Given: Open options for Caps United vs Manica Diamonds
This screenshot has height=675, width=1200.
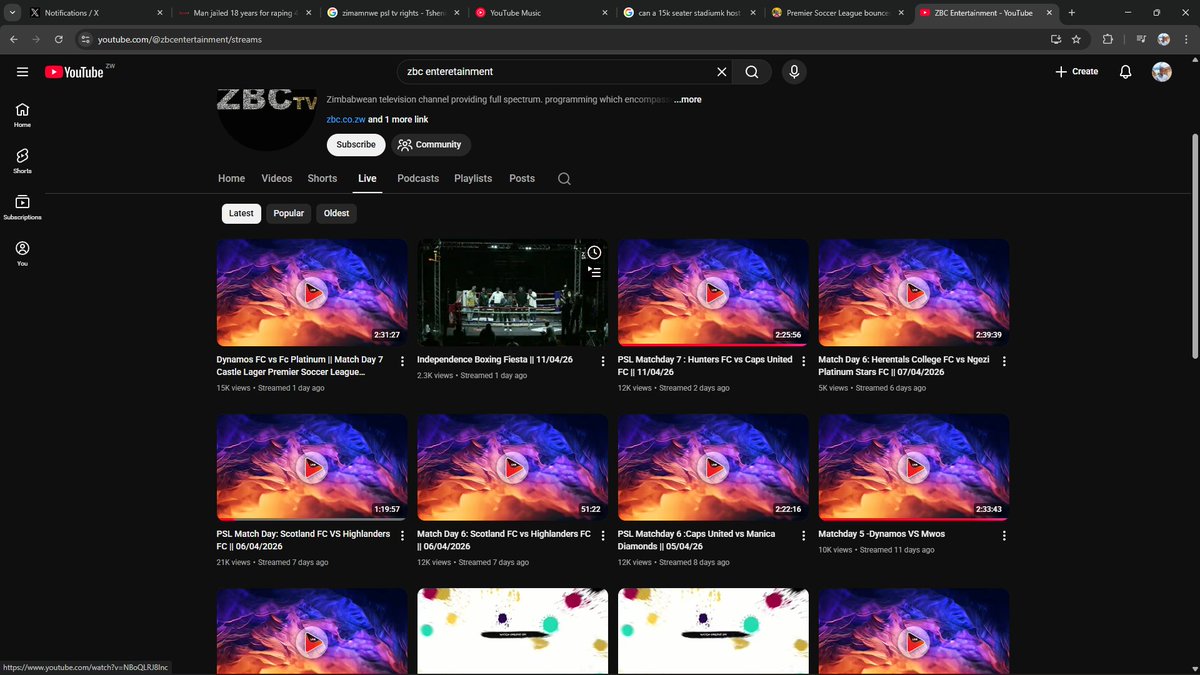Looking at the screenshot, I should click(x=804, y=536).
